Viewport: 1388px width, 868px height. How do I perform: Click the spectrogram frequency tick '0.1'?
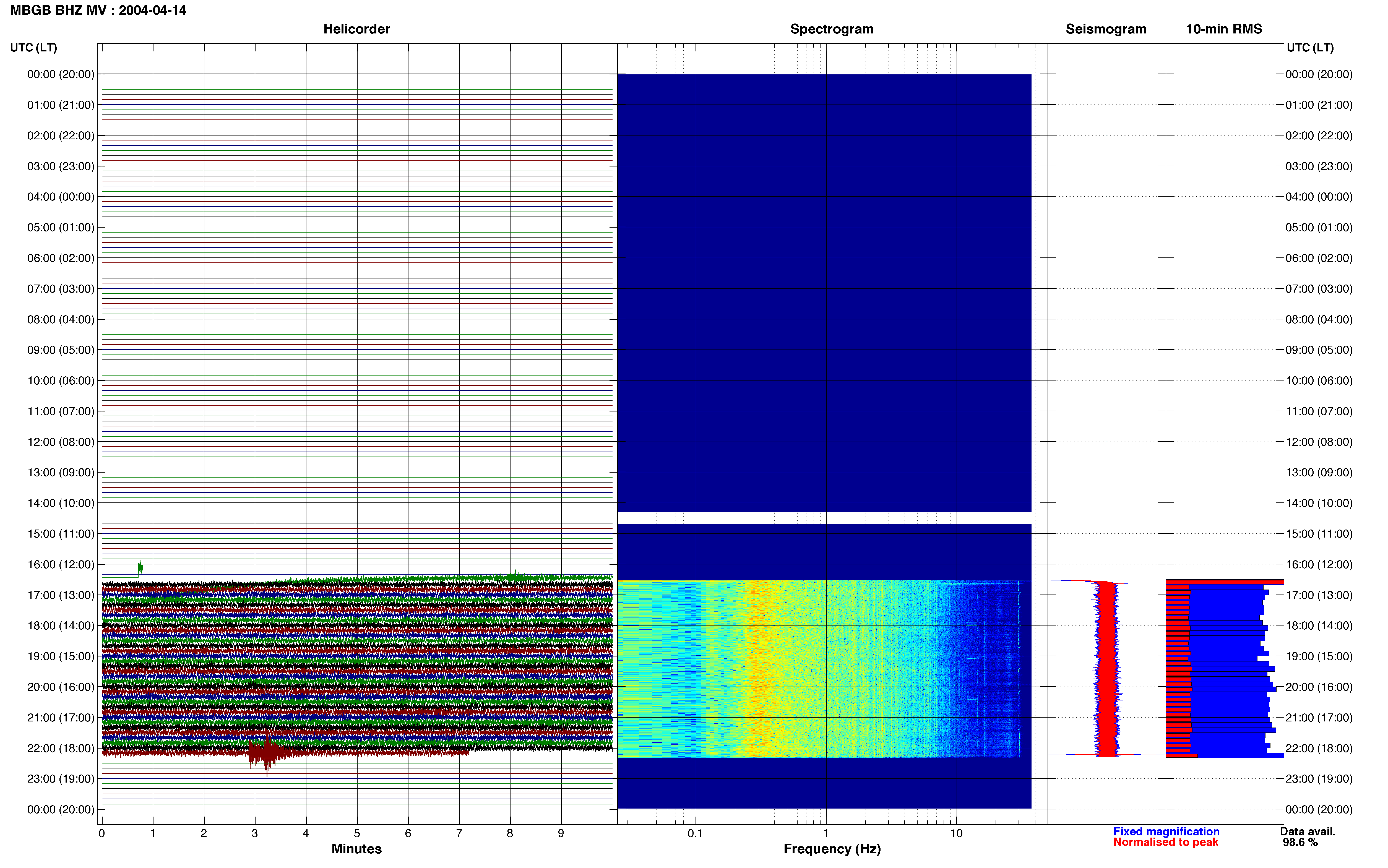695,833
